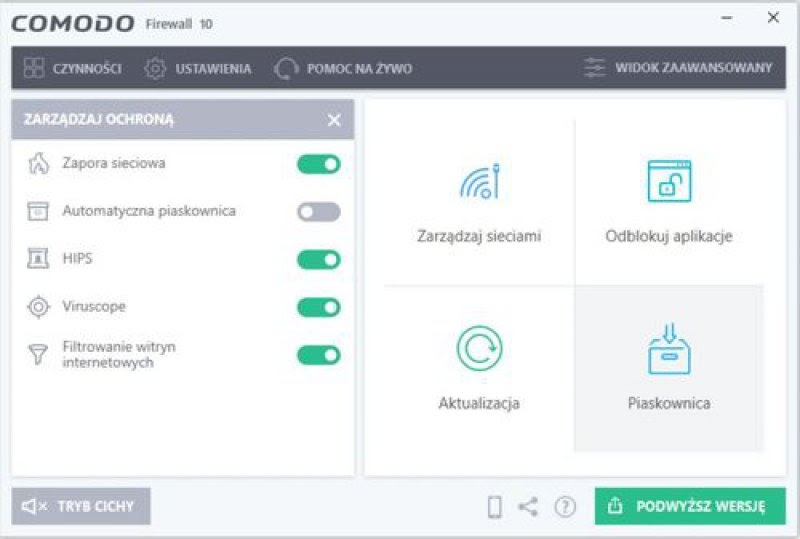This screenshot has width=800, height=539.
Task: Start Pomoc na żywo live help
Action: [x=343, y=68]
